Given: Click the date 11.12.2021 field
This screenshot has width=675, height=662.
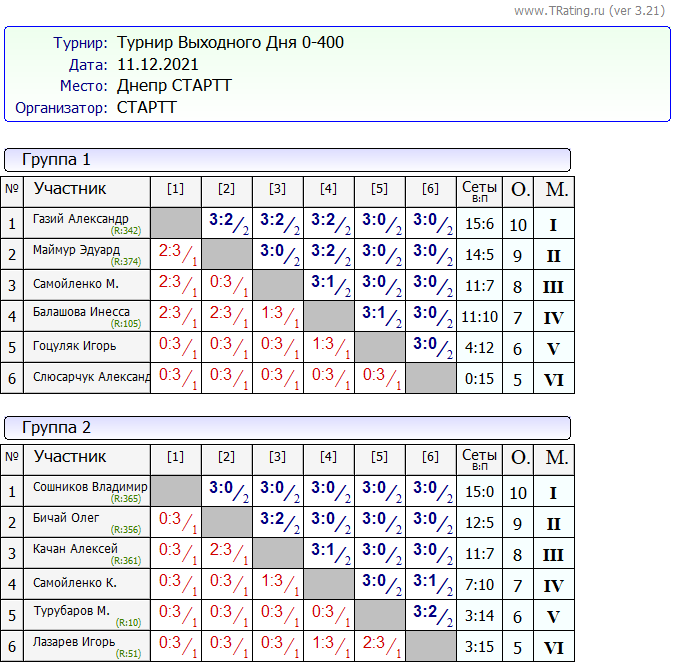Looking at the screenshot, I should (158, 65).
